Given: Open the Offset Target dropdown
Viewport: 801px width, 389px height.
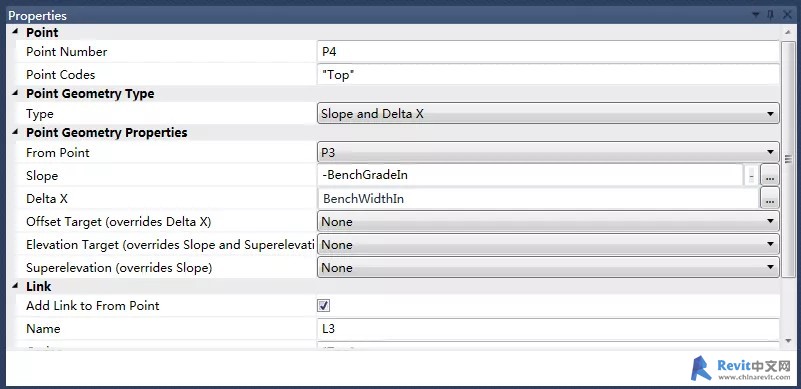Looking at the screenshot, I should (548, 221).
